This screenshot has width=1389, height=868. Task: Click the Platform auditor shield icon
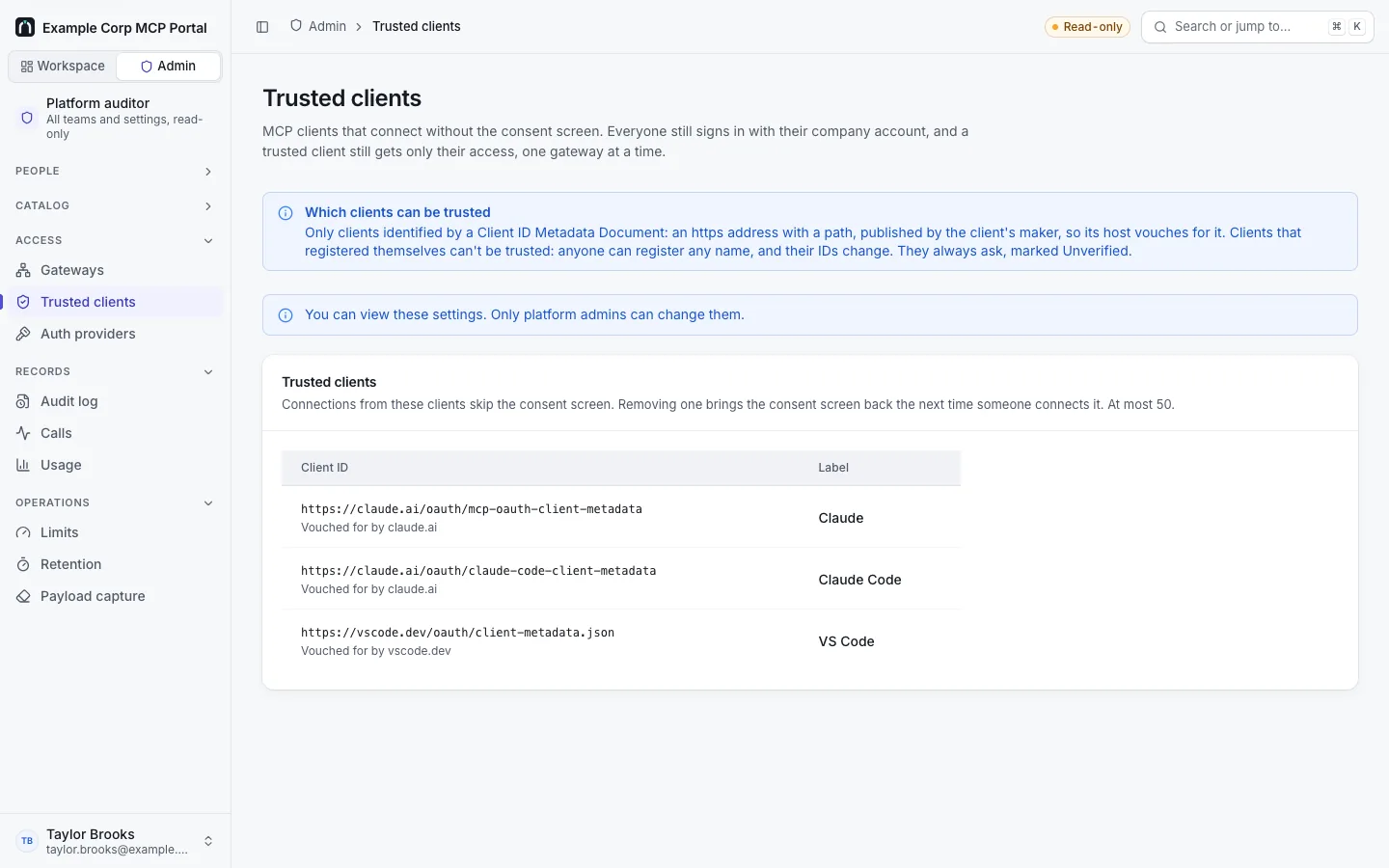pos(27,118)
